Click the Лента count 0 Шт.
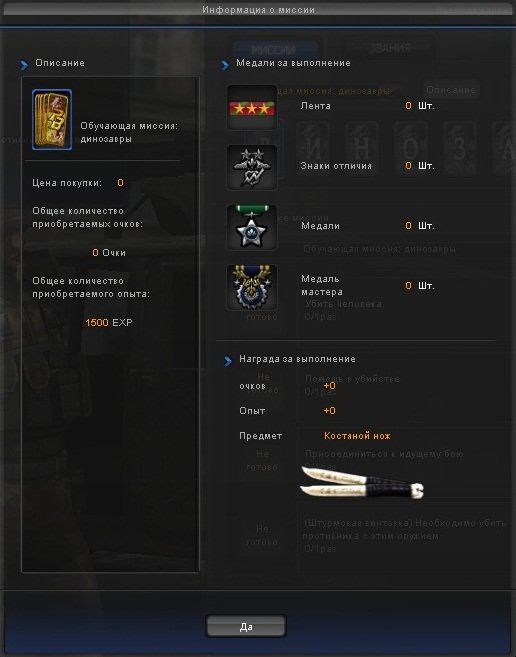The image size is (516, 657). click(x=420, y=106)
